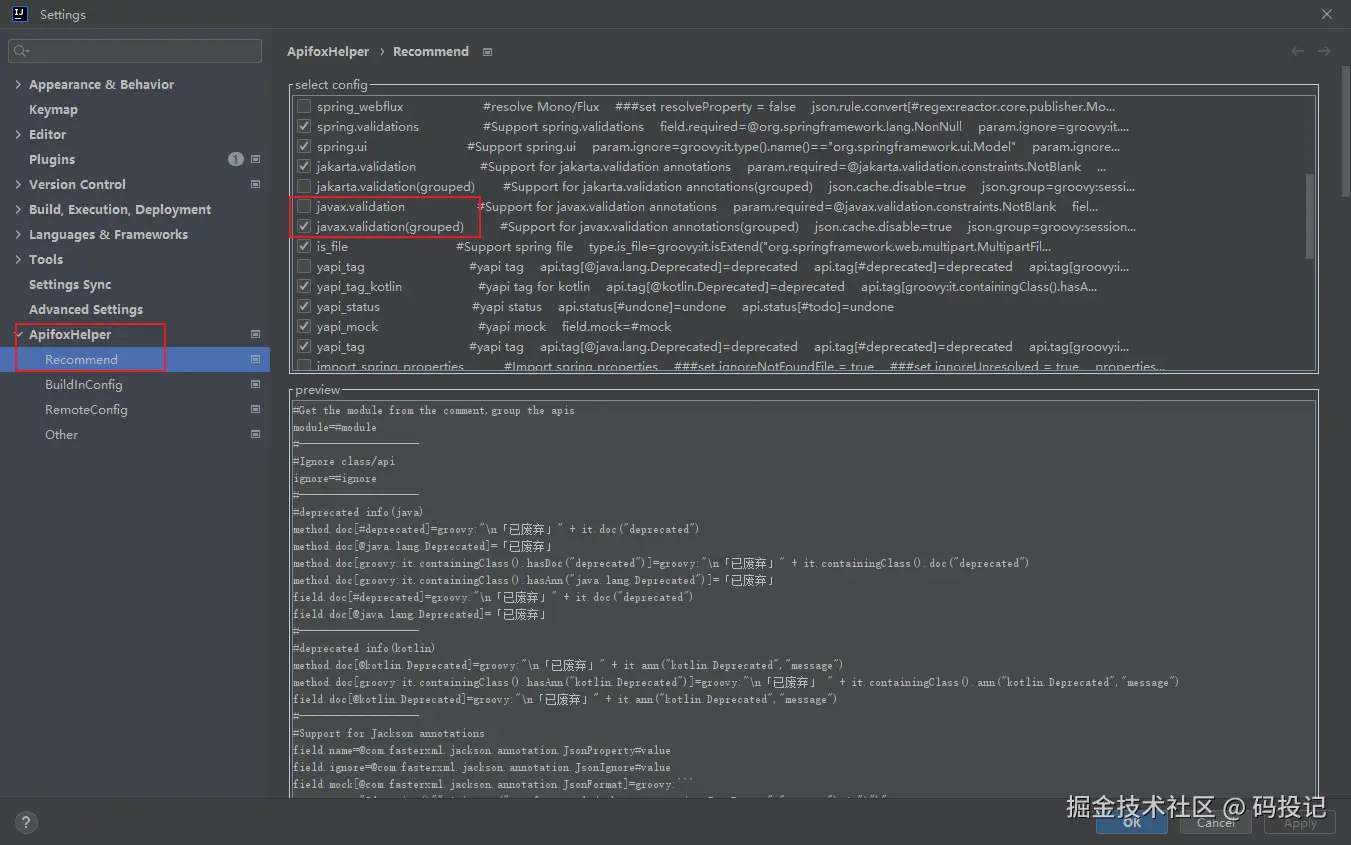Toggle the spring.ui checkbox
1351x845 pixels.
[304, 146]
